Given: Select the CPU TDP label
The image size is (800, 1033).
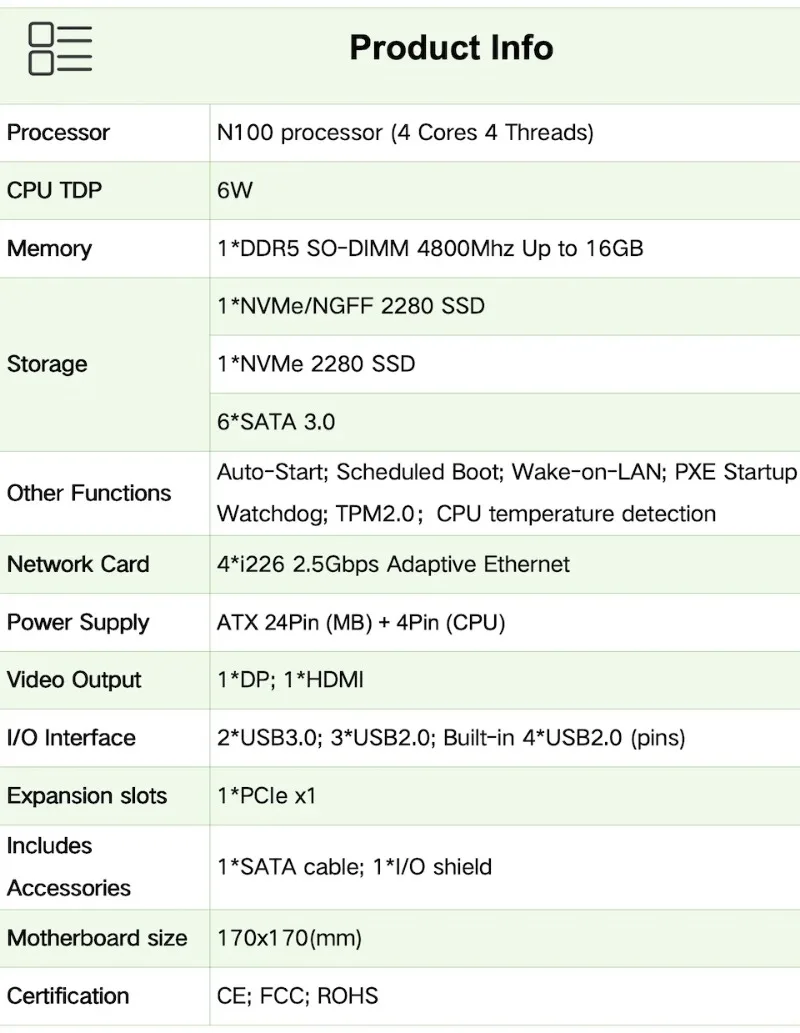Looking at the screenshot, I should click(54, 190).
